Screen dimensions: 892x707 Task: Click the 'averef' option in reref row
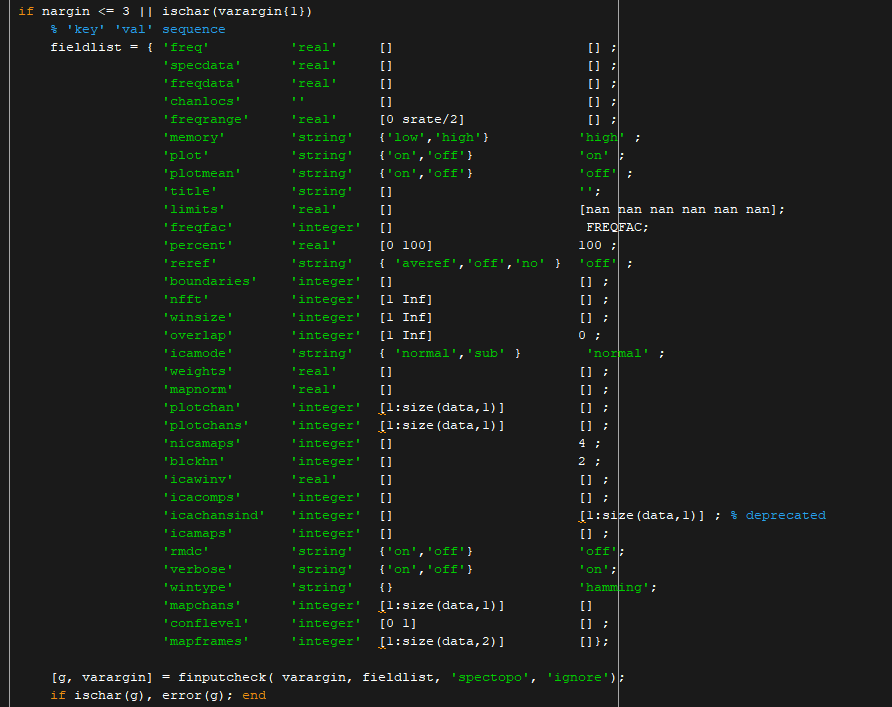pos(429,263)
